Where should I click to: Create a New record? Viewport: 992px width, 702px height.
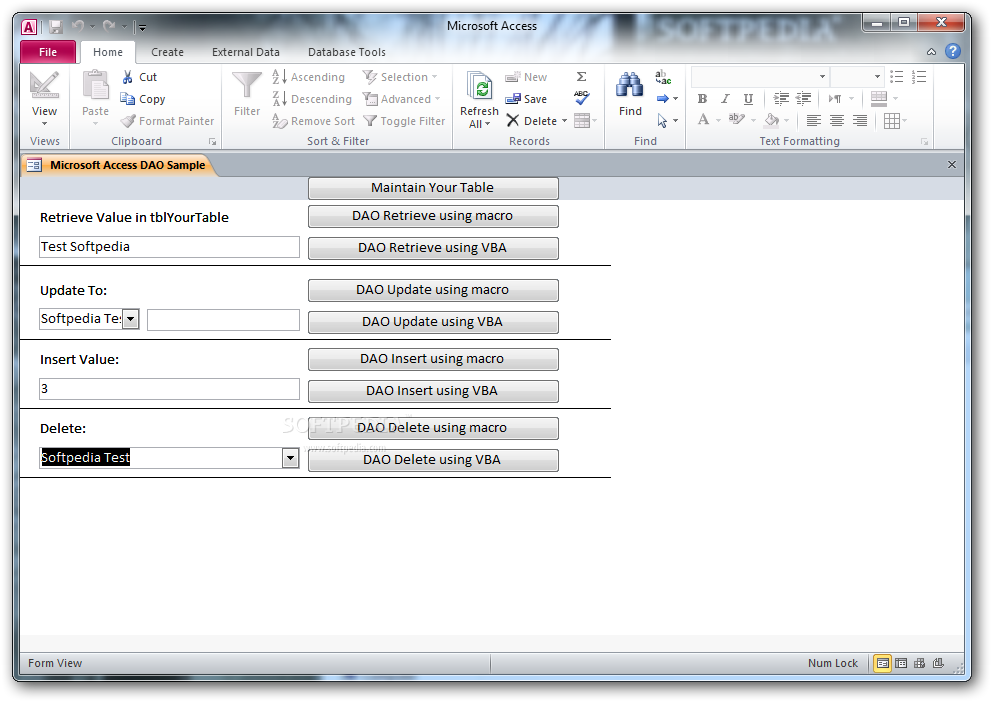[526, 77]
